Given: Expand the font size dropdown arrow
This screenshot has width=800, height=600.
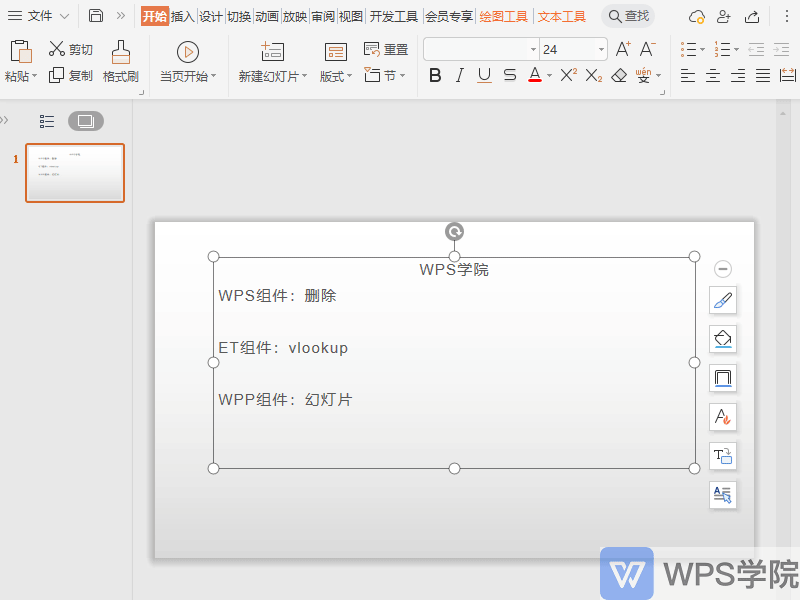Looking at the screenshot, I should coord(602,49).
